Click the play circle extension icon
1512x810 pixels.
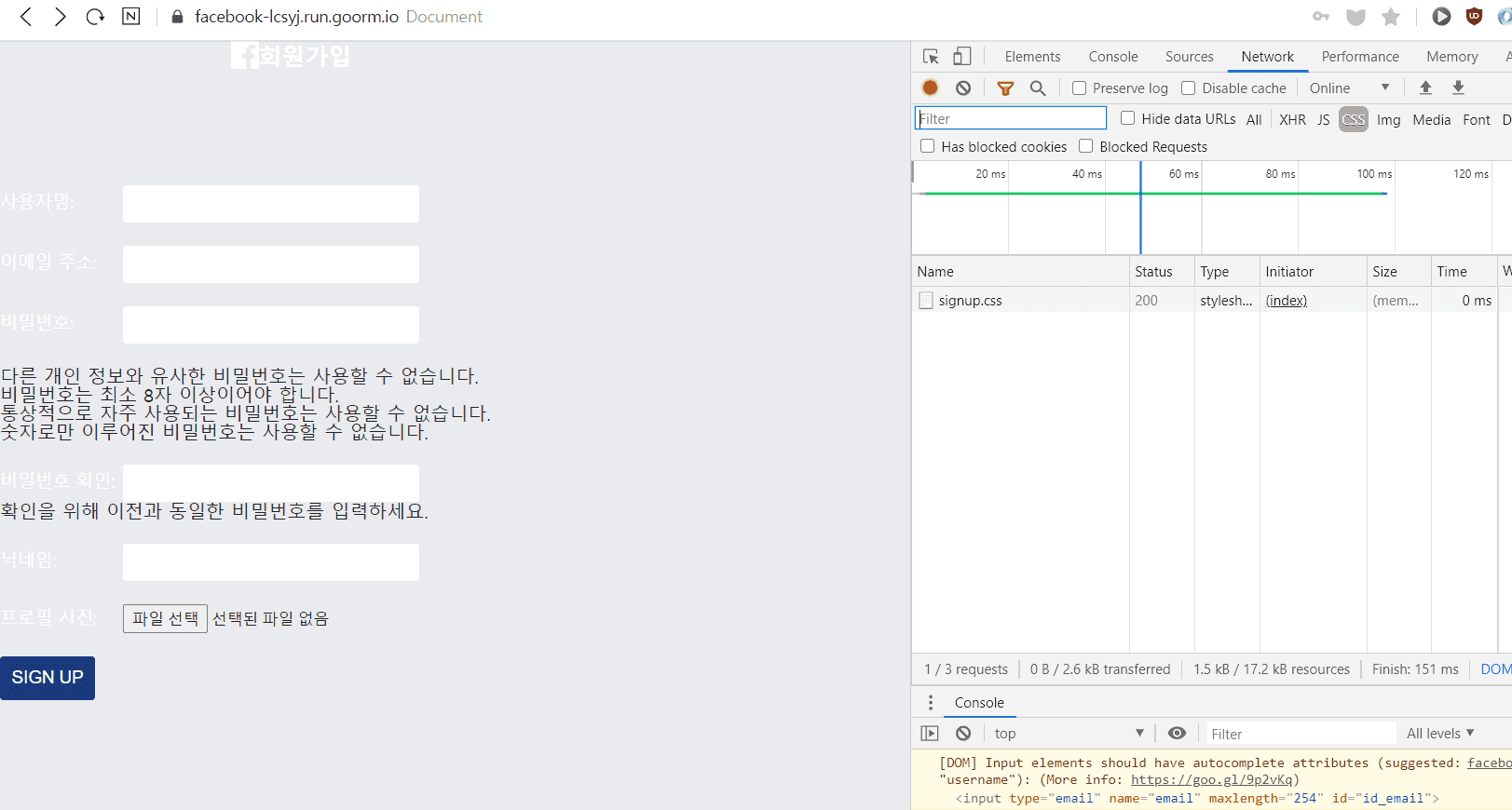click(1441, 17)
